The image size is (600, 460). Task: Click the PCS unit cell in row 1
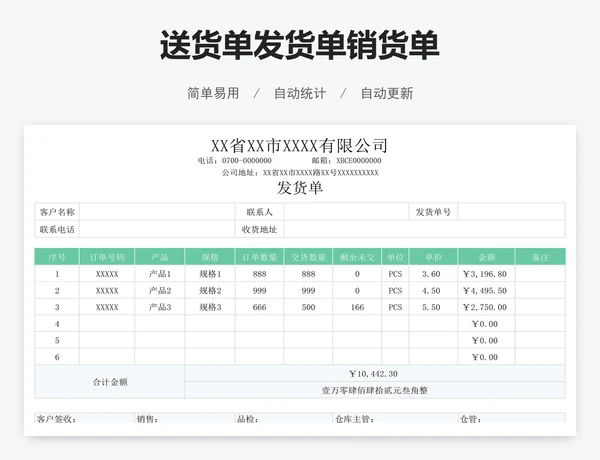pos(395,274)
